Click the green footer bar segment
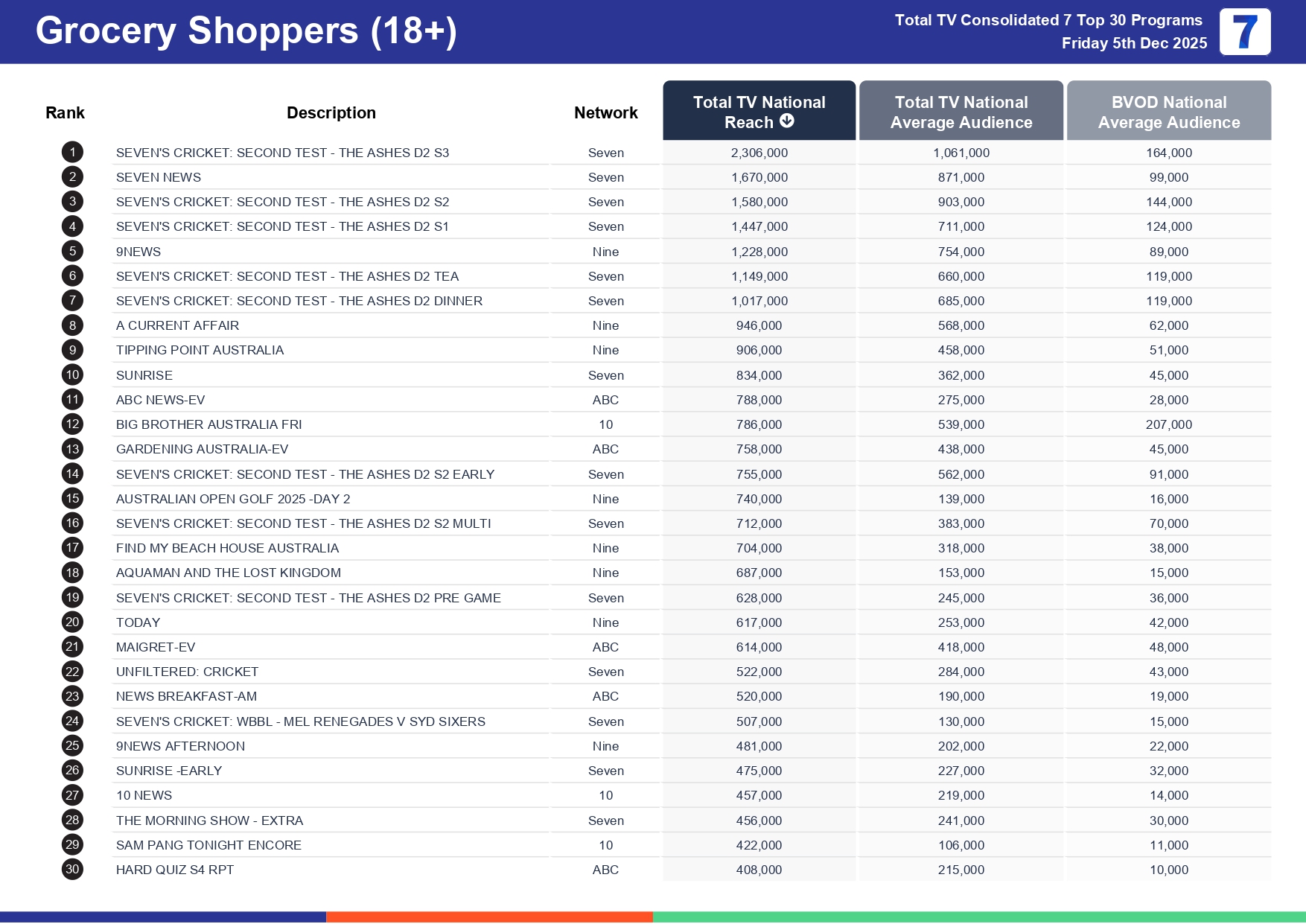This screenshot has width=1306, height=924. click(978, 917)
